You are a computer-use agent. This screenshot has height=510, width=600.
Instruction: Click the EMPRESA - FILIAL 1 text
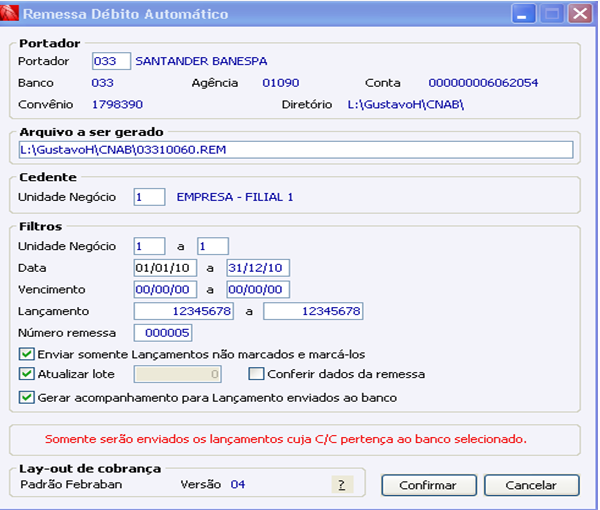pyautogui.click(x=235, y=197)
